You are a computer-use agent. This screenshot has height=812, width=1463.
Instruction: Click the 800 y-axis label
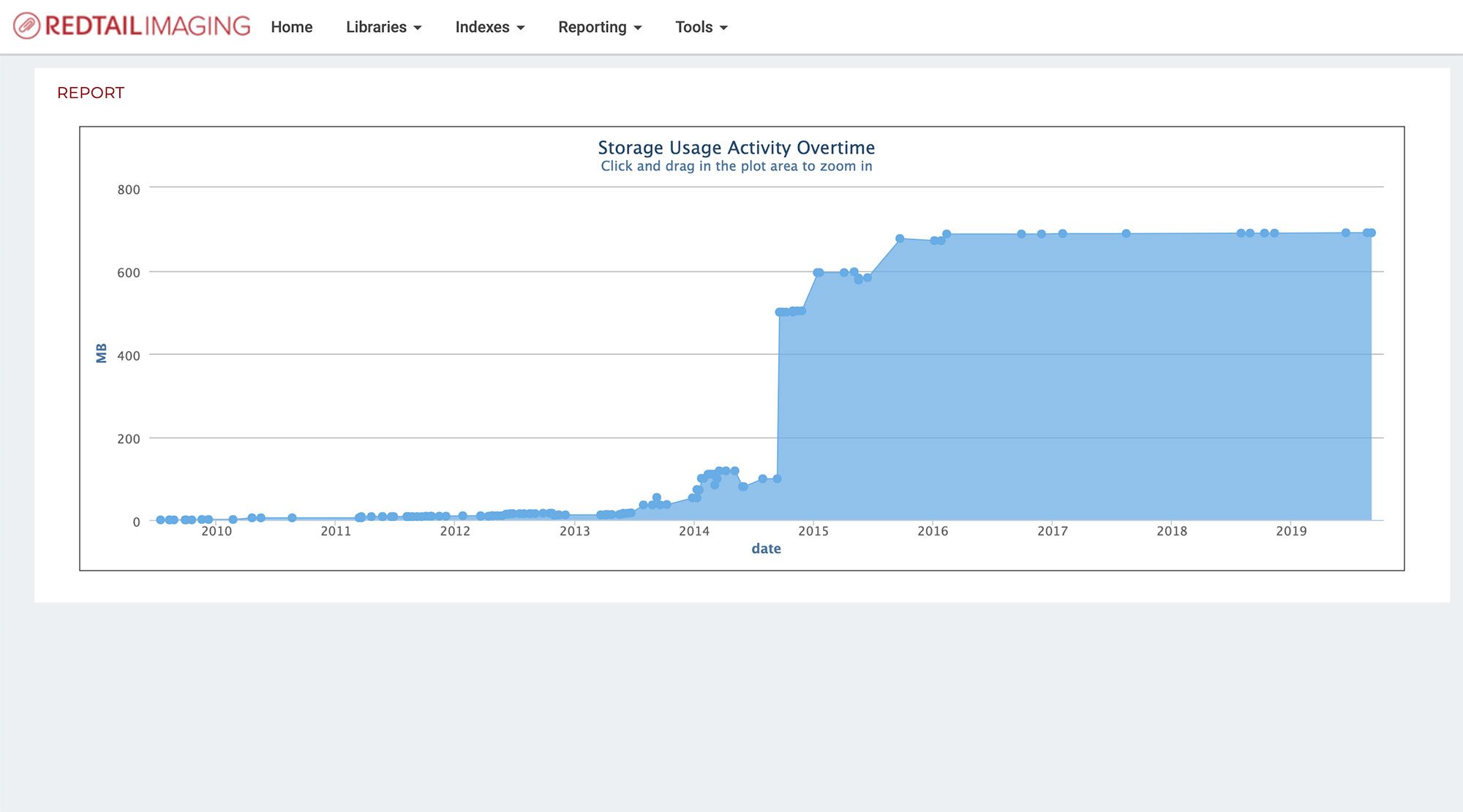[129, 189]
